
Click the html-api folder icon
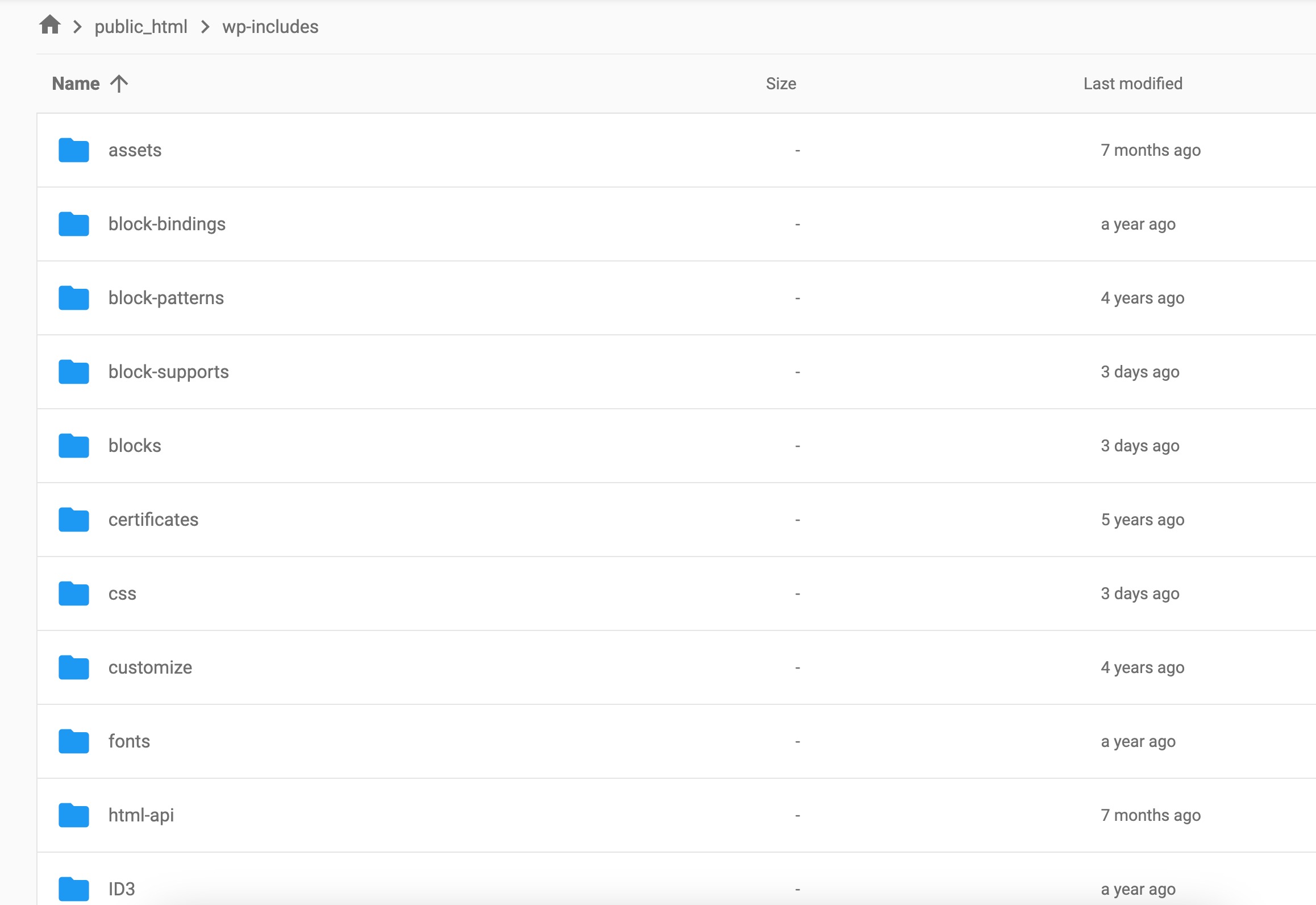click(x=74, y=815)
